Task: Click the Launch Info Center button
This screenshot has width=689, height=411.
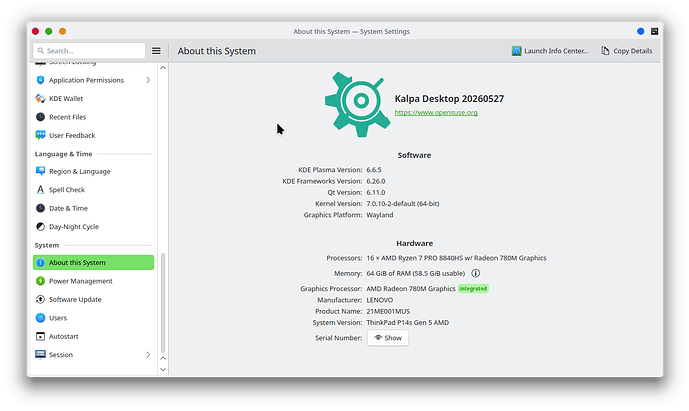Action: (550, 51)
